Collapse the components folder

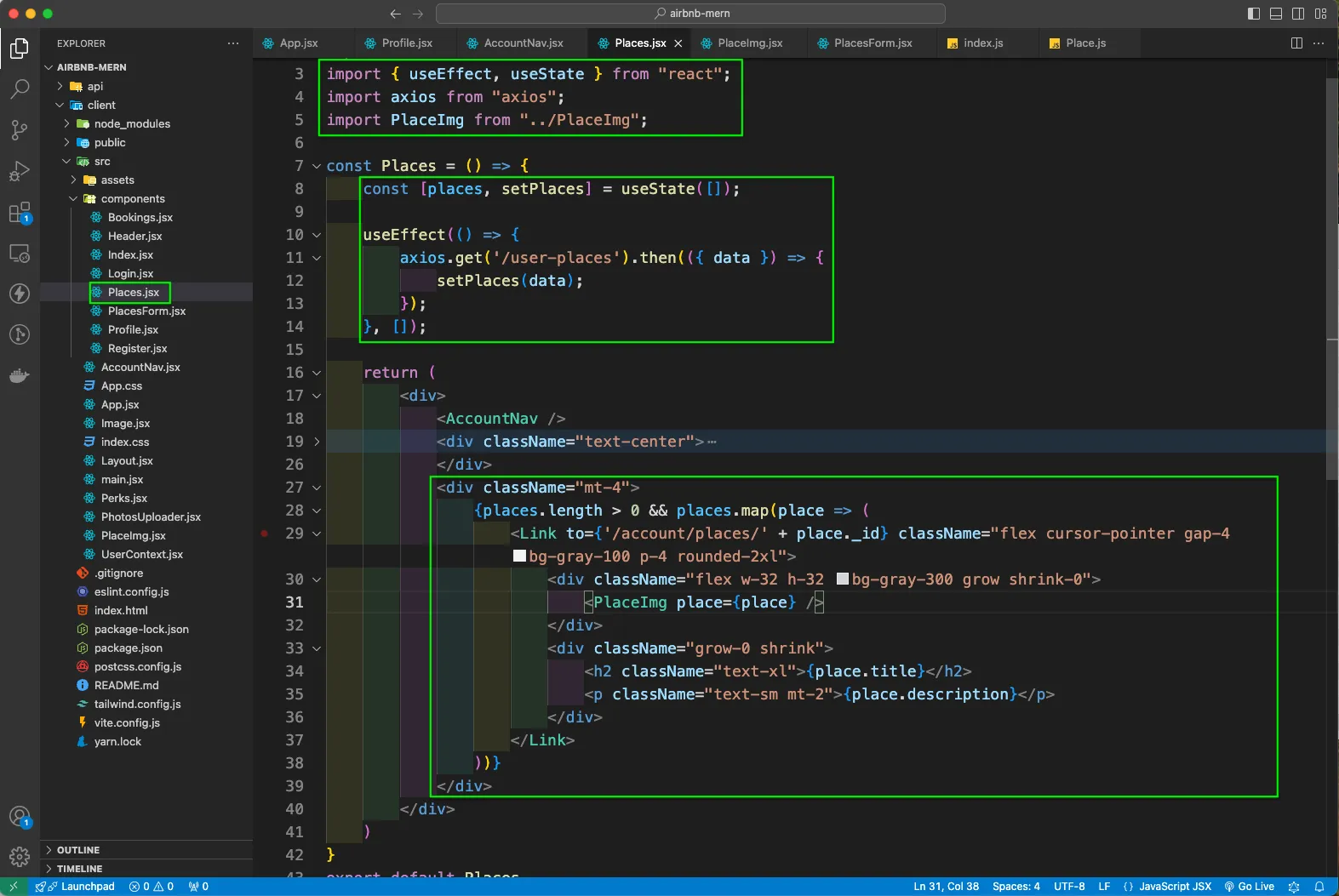pos(73,198)
